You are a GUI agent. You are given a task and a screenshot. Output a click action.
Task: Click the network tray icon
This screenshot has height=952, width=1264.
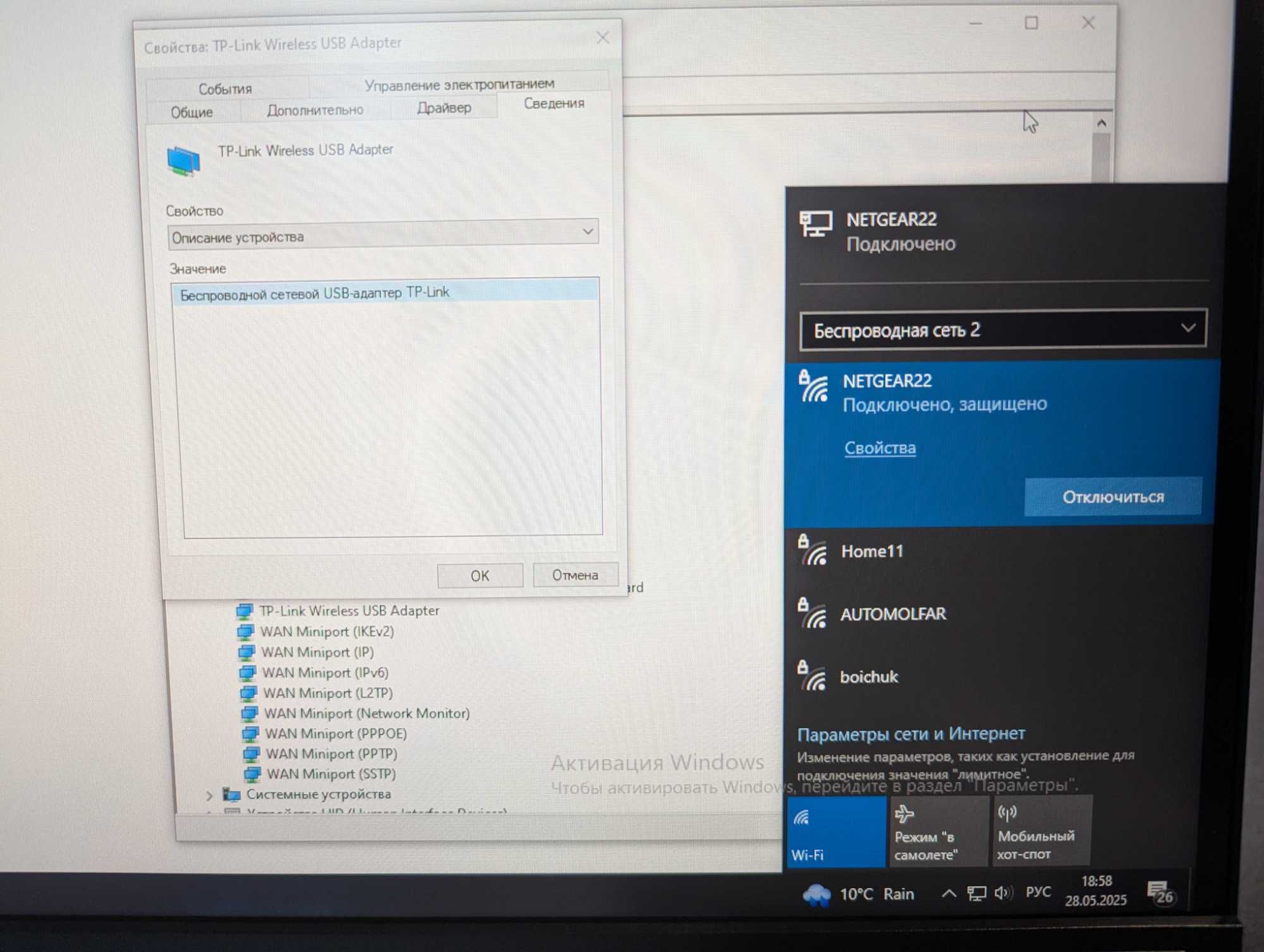976,893
